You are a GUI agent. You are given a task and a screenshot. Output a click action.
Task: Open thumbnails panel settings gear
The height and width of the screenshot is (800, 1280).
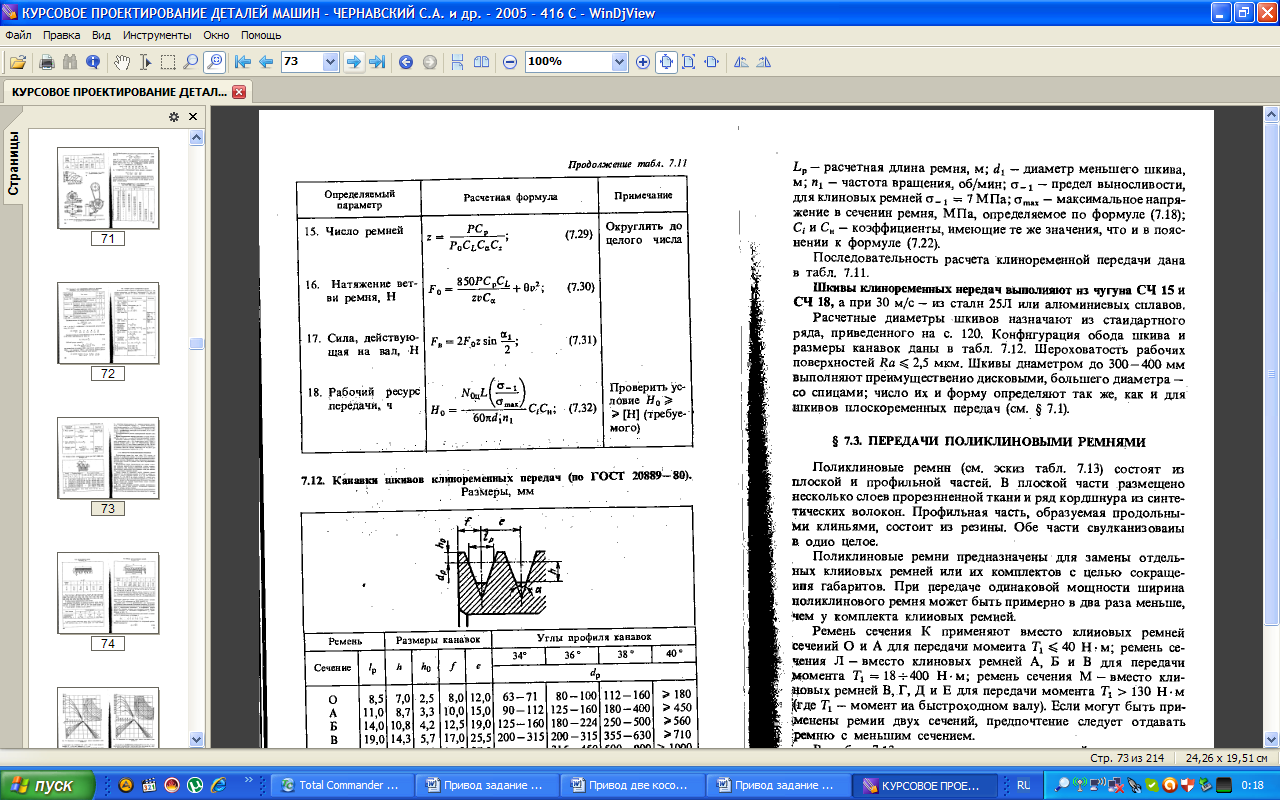coord(173,117)
